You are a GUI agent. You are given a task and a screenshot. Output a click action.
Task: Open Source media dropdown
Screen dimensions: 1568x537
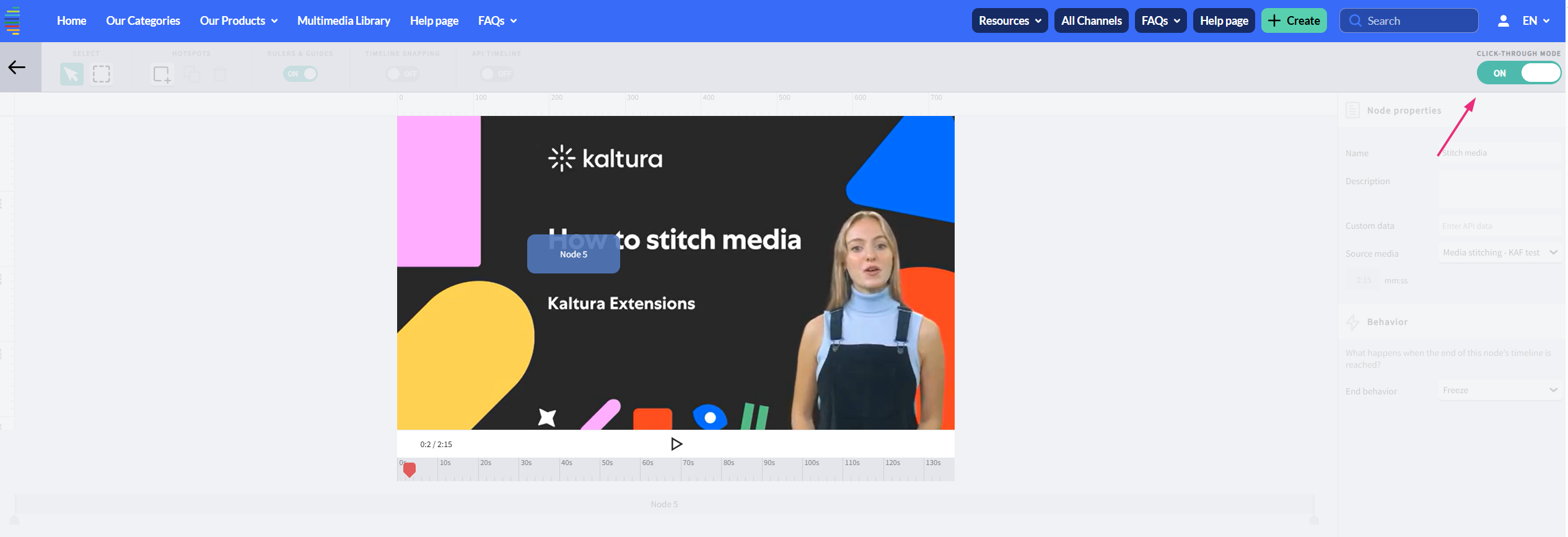1499,252
